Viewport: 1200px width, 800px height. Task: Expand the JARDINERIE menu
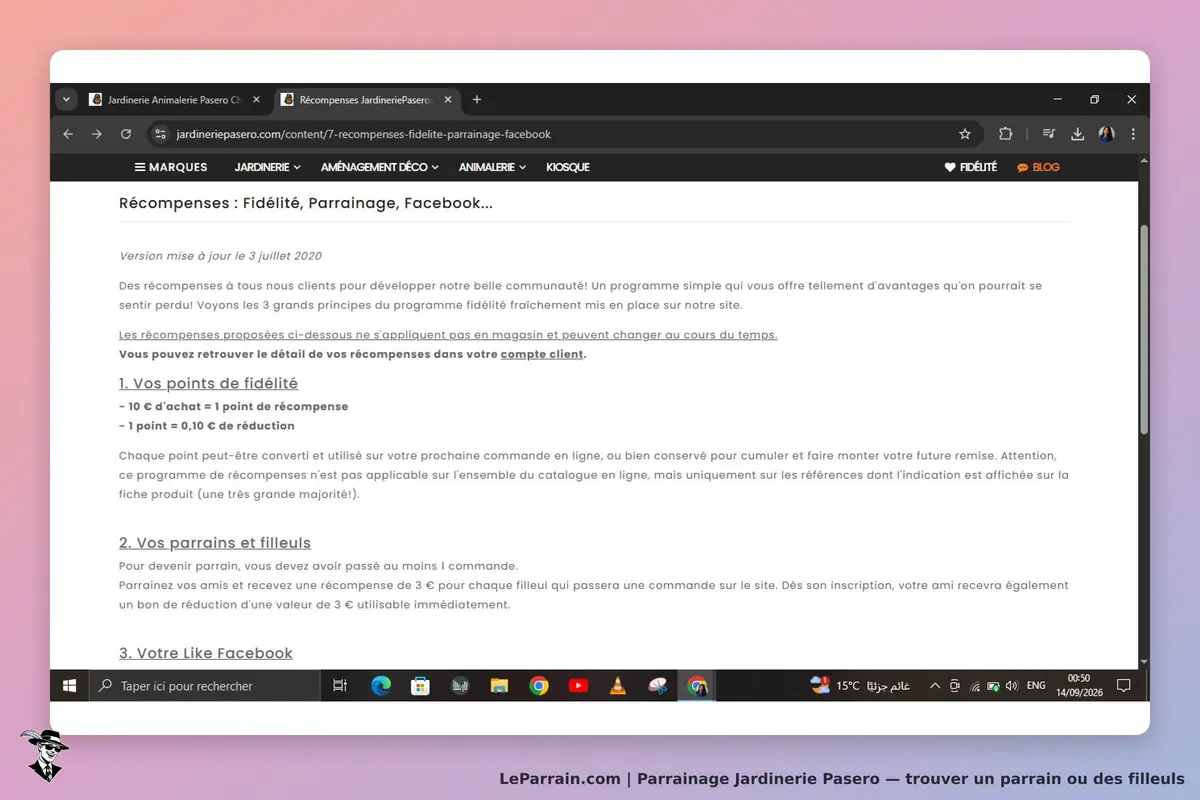pyautogui.click(x=268, y=167)
